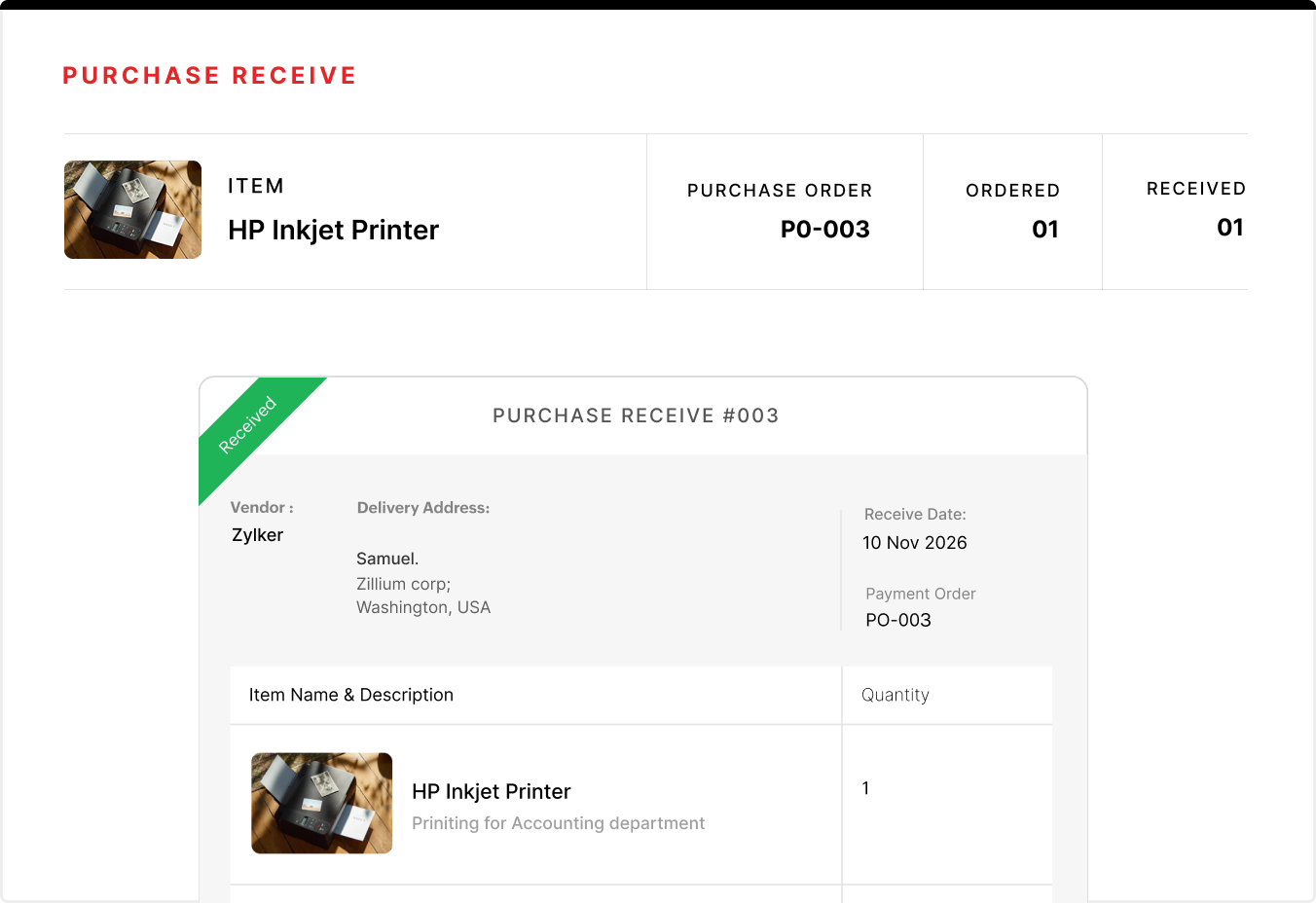Click the Quantity column header
Viewport: 1316px width, 903px height.
[x=895, y=695]
